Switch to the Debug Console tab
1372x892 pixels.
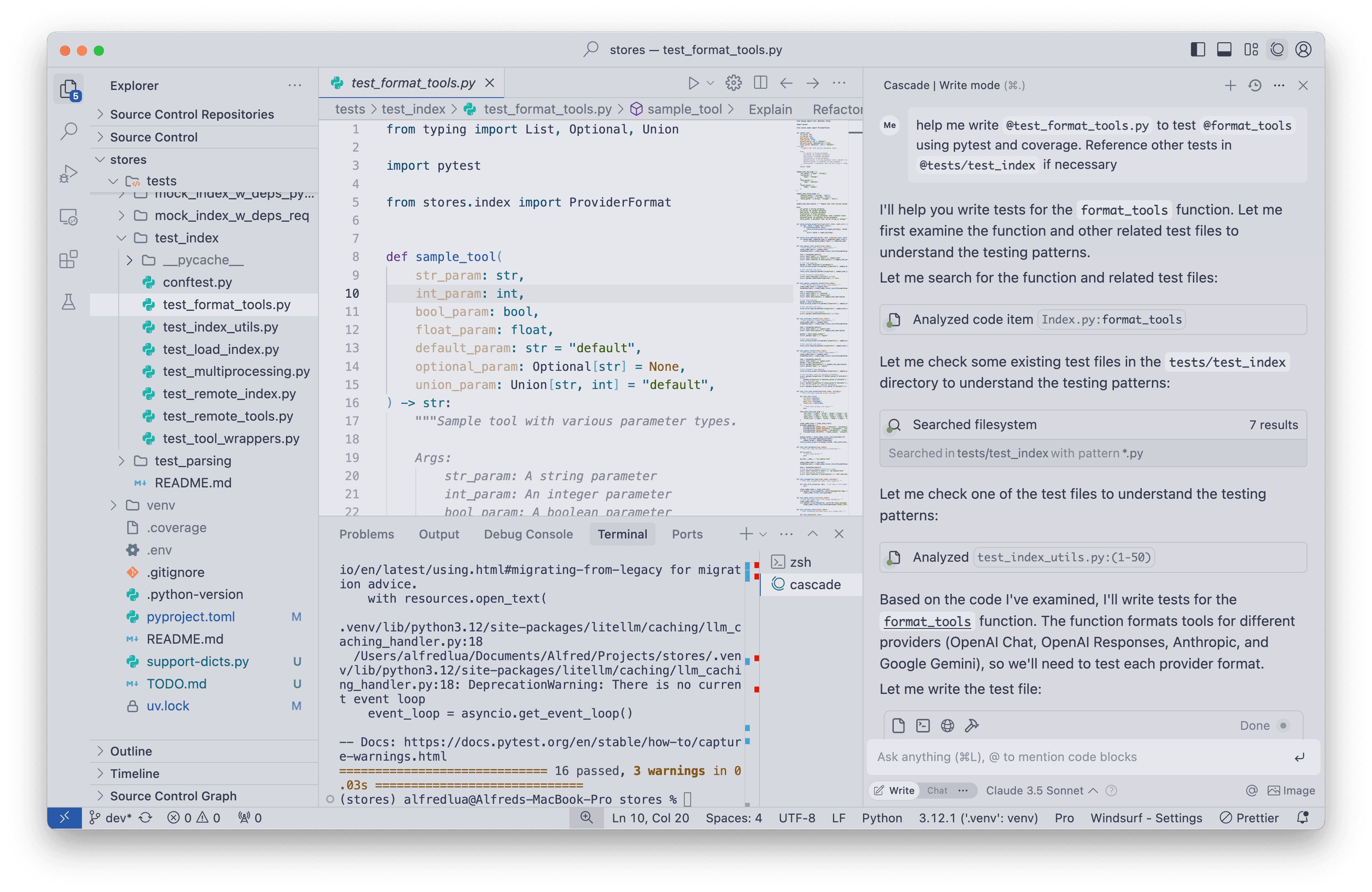pos(528,534)
